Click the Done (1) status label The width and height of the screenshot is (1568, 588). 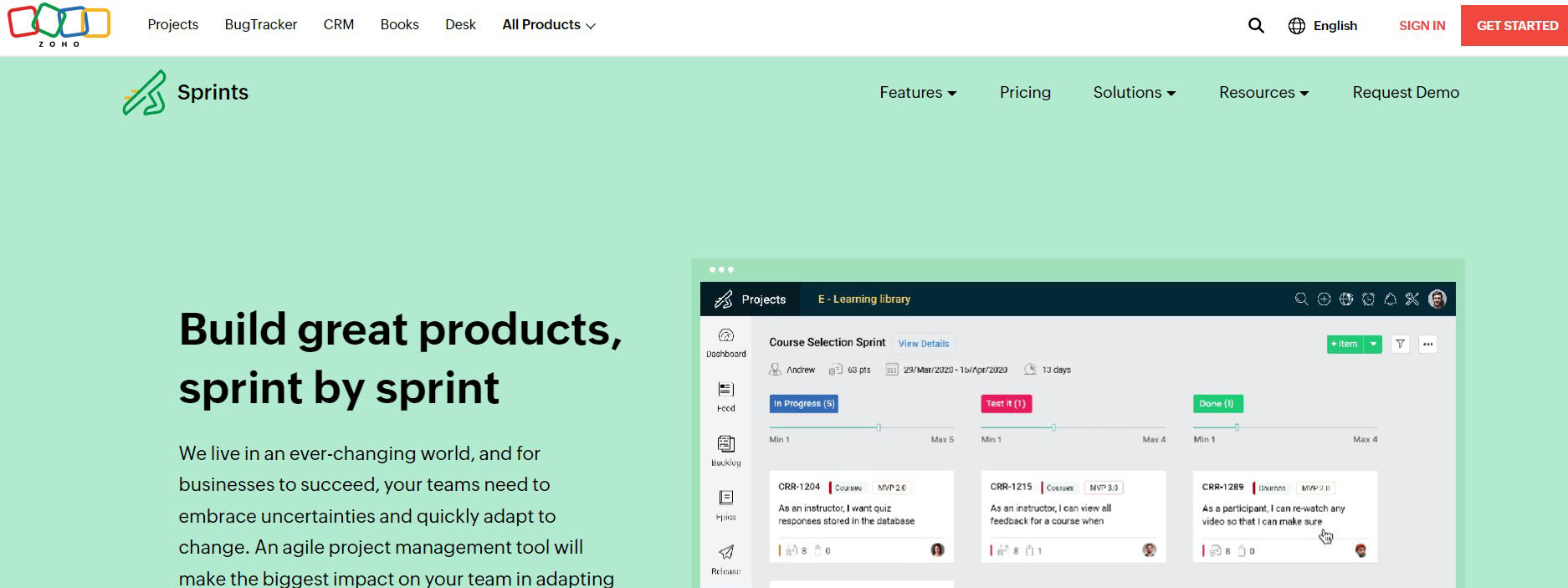click(x=1217, y=404)
